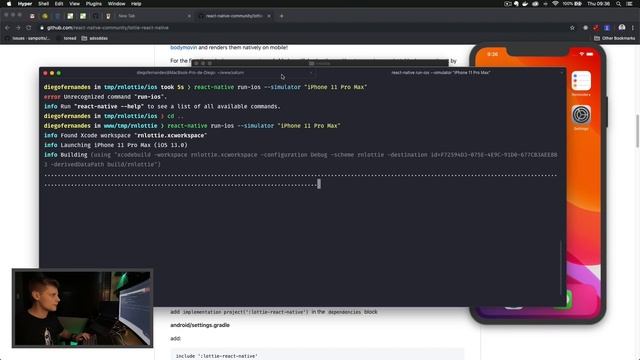Open the browser profile avatar
The height and width of the screenshot is (360, 640).
622,28
